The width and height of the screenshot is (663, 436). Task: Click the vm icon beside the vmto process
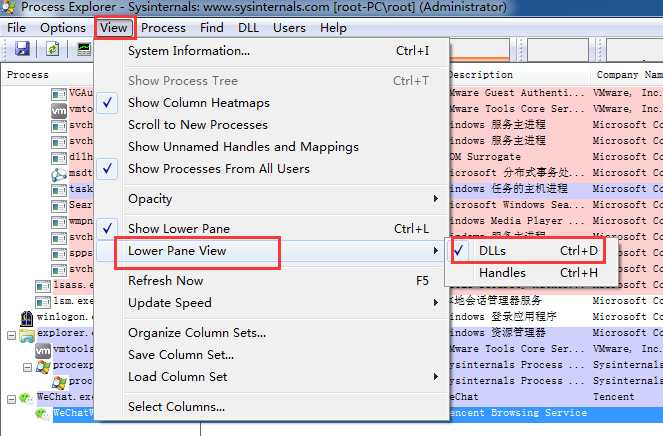tap(59, 110)
